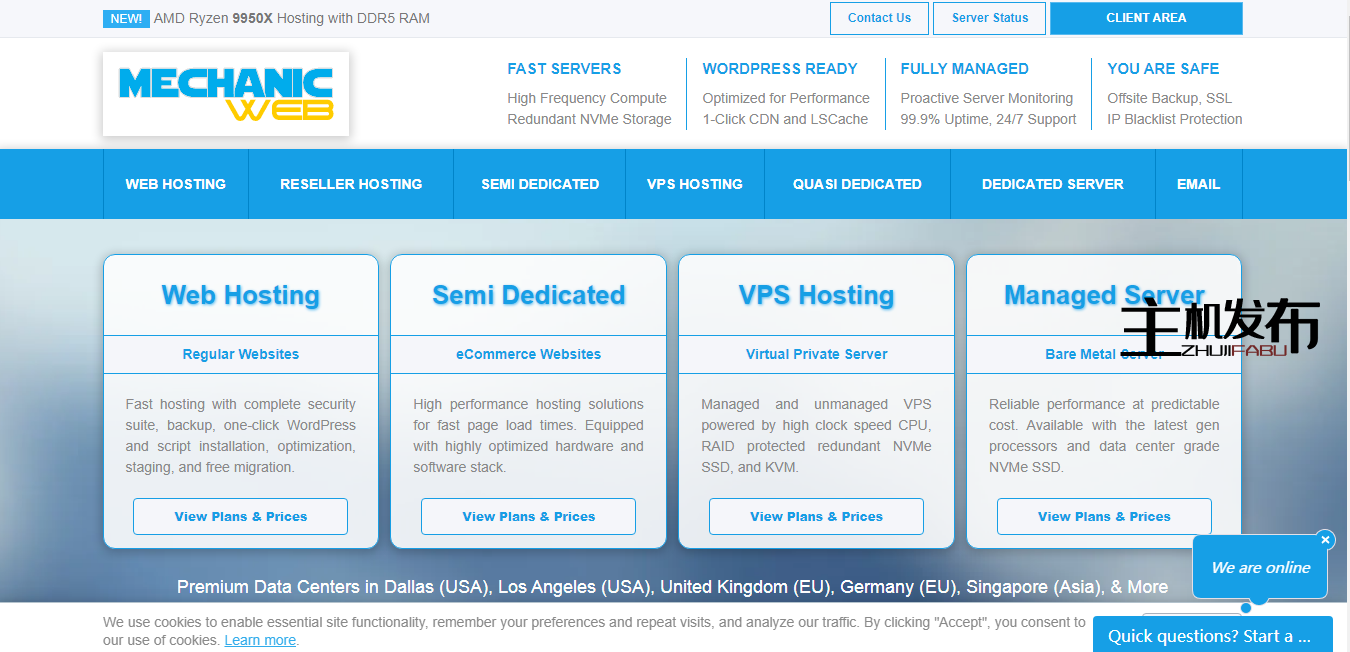Start a chat via 'Quick questions?' bar
Screen dimensions: 1350x652
(1212, 636)
